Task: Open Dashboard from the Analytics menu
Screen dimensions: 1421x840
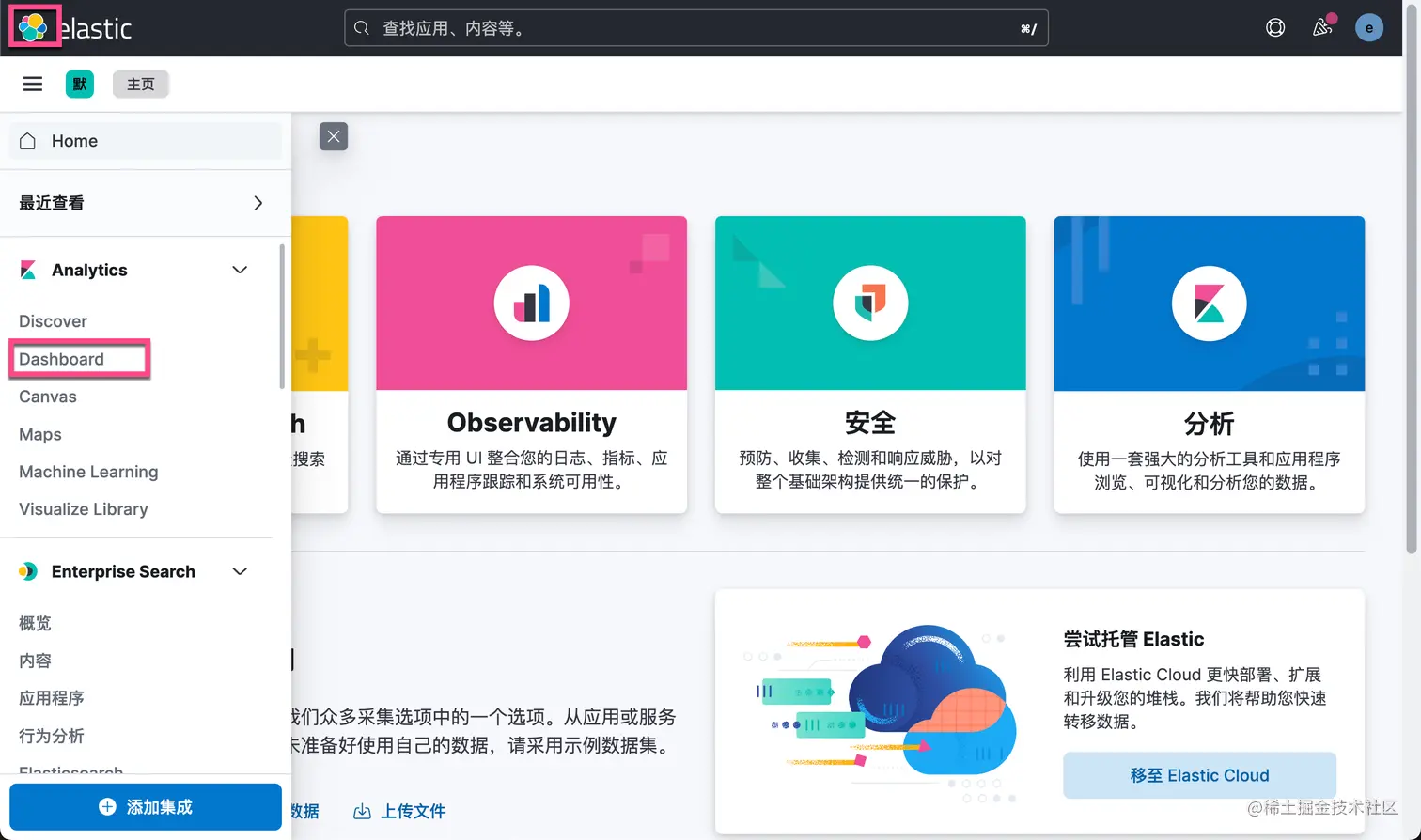Action: pos(61,359)
